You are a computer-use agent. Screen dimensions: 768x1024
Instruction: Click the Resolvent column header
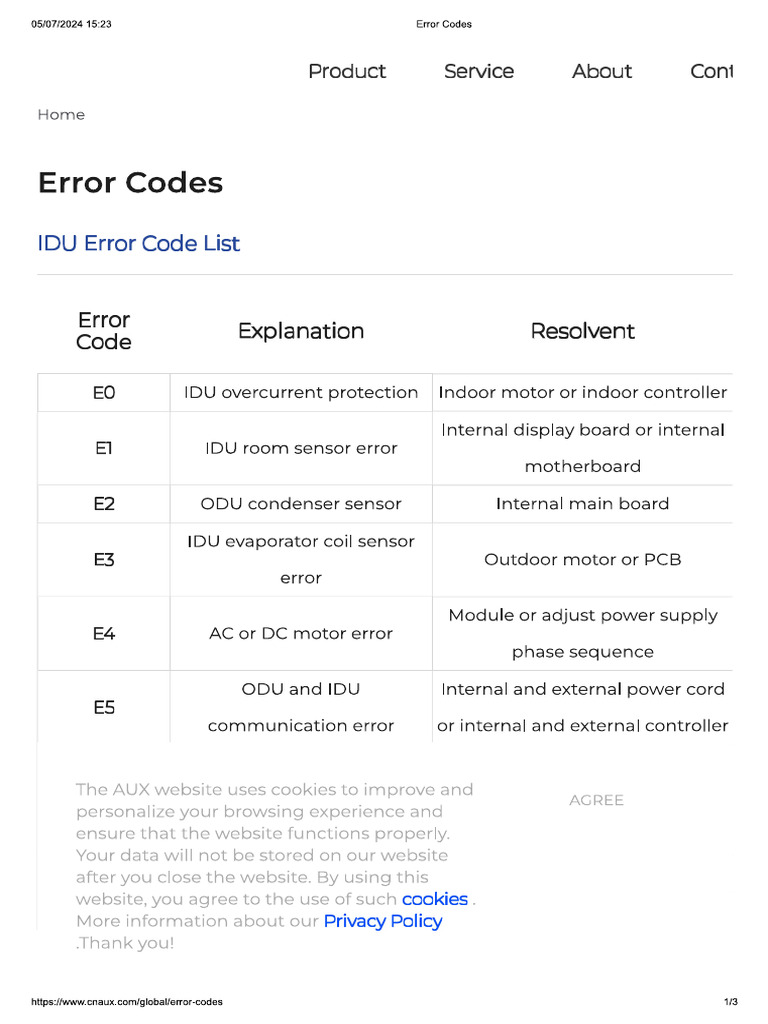[x=583, y=331]
